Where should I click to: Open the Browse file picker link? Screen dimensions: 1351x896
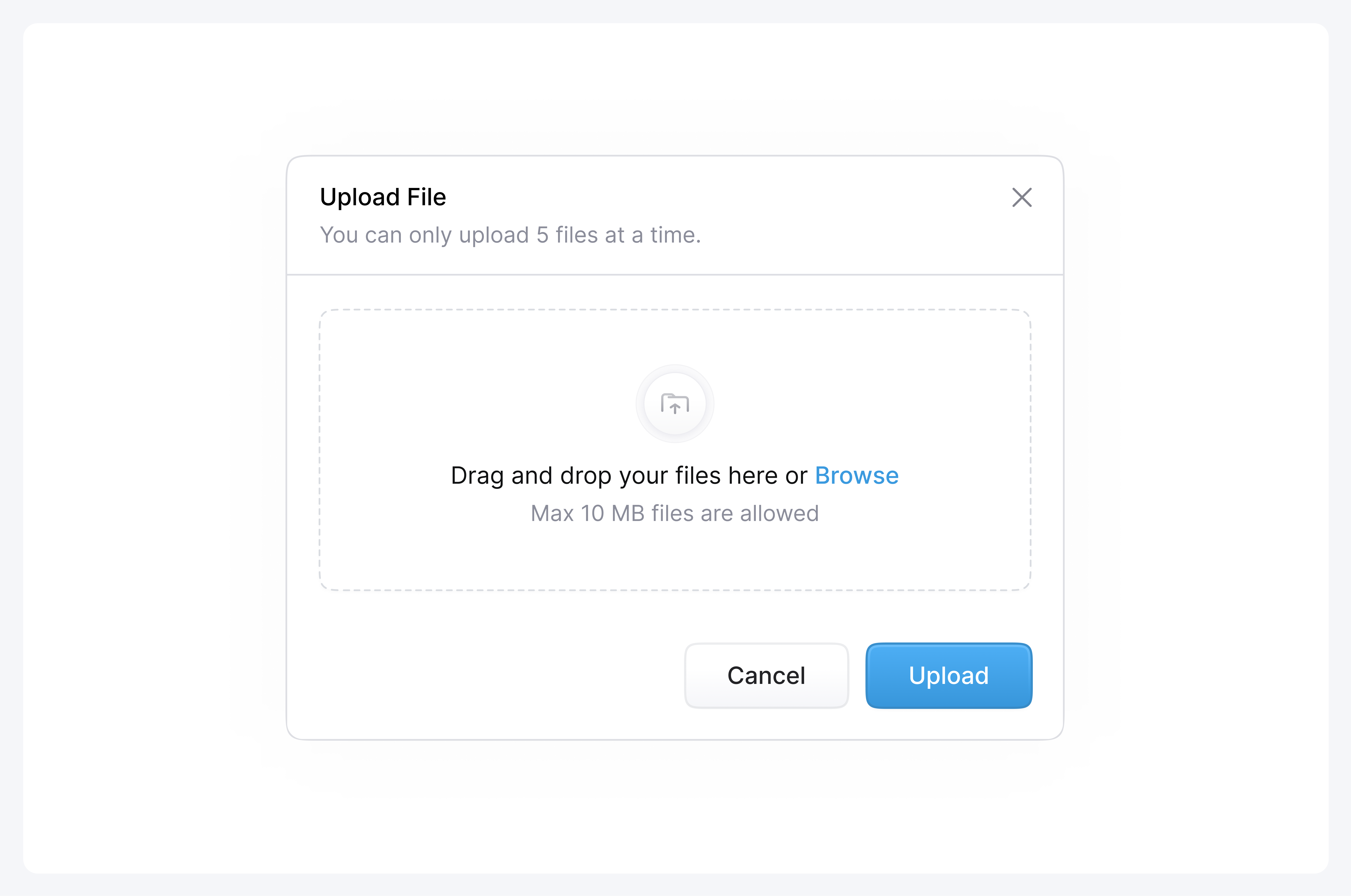point(856,475)
